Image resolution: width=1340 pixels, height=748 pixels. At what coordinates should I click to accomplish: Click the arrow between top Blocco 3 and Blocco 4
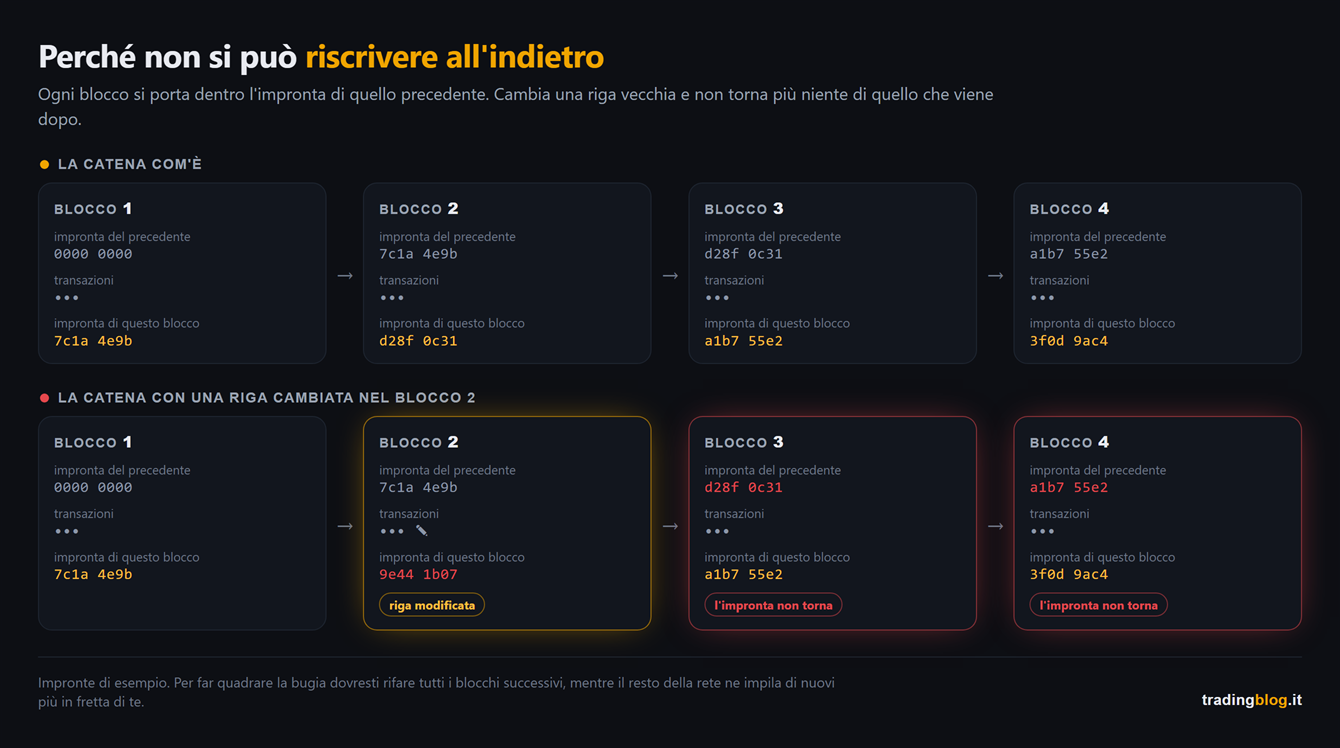995,275
